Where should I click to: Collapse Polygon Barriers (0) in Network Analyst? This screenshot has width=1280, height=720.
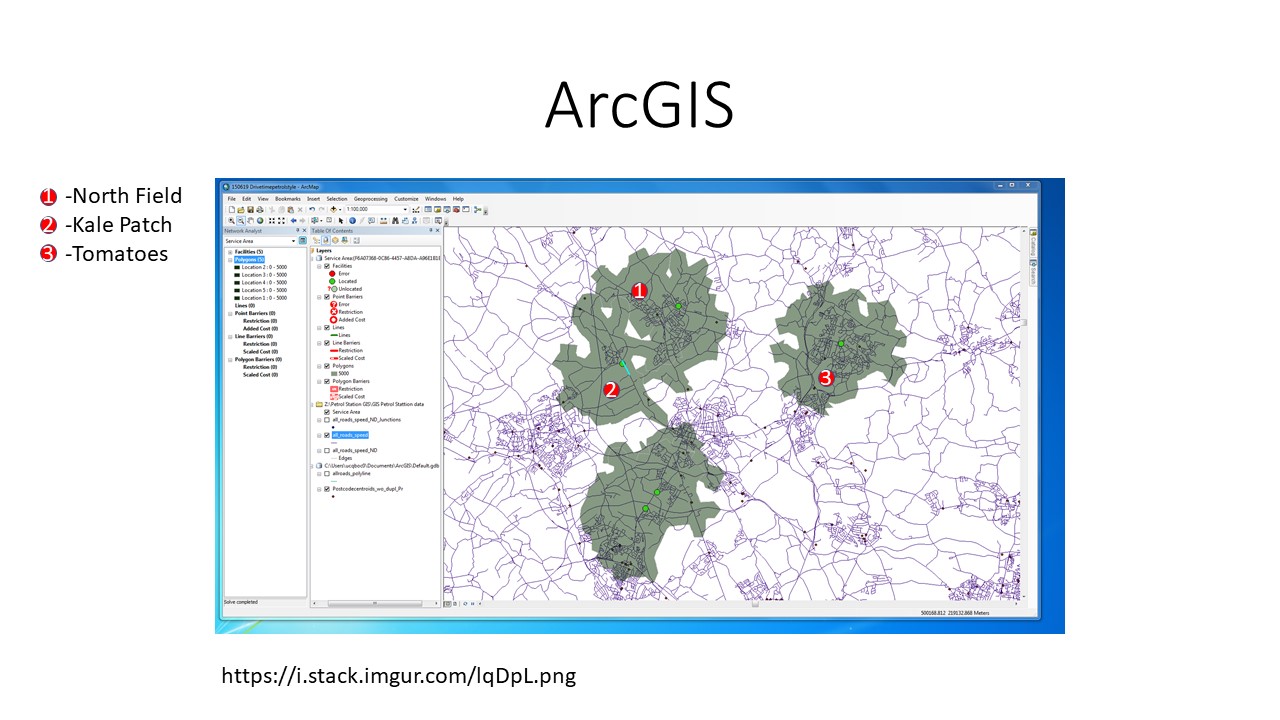(230, 359)
